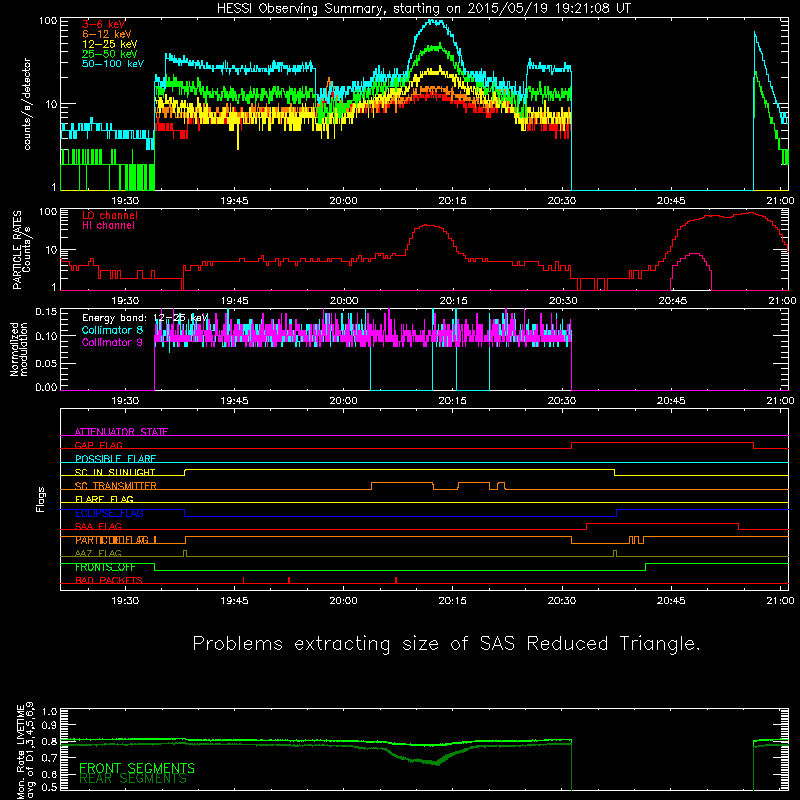Click the SC TRANSMITTER flag label
Screen dimensions: 800x800
click(x=116, y=485)
